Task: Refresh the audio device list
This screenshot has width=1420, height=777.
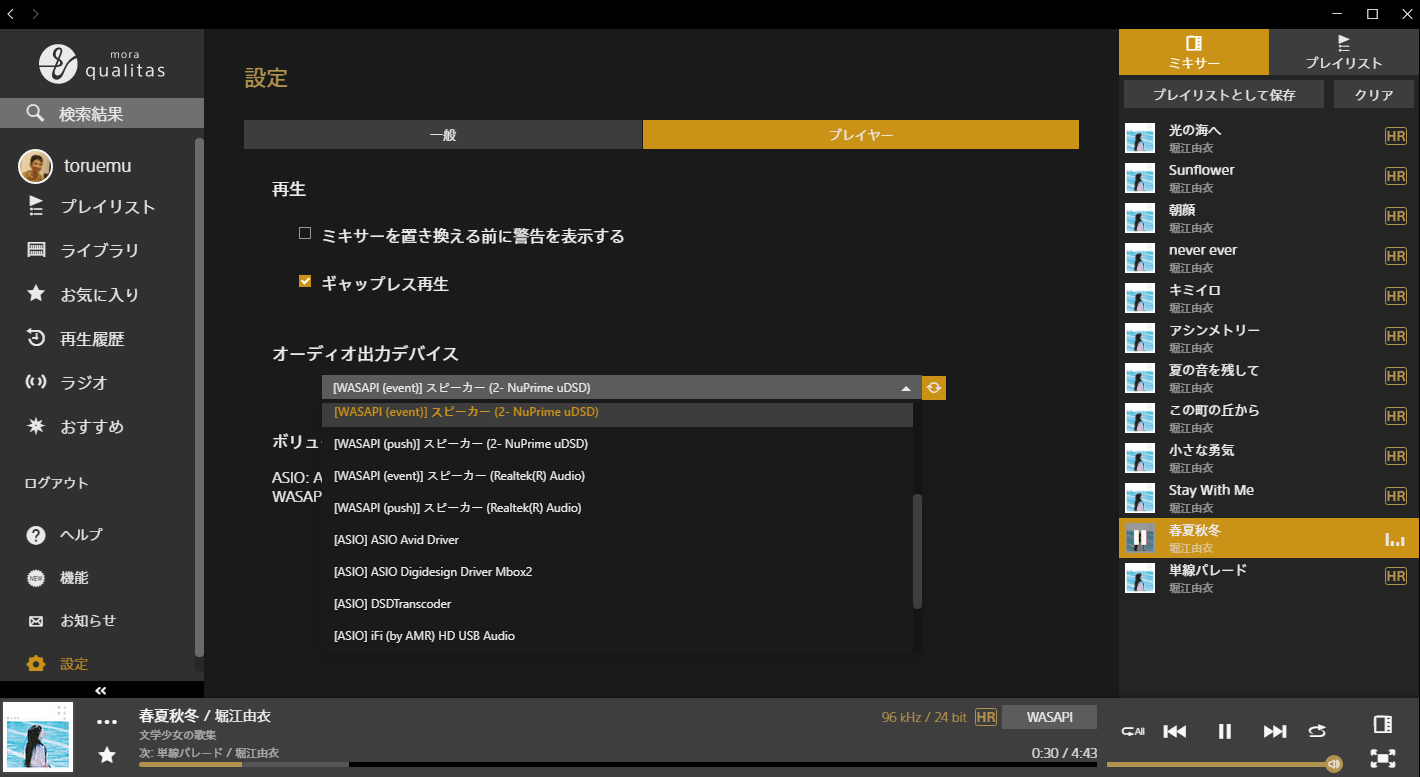Action: tap(934, 388)
